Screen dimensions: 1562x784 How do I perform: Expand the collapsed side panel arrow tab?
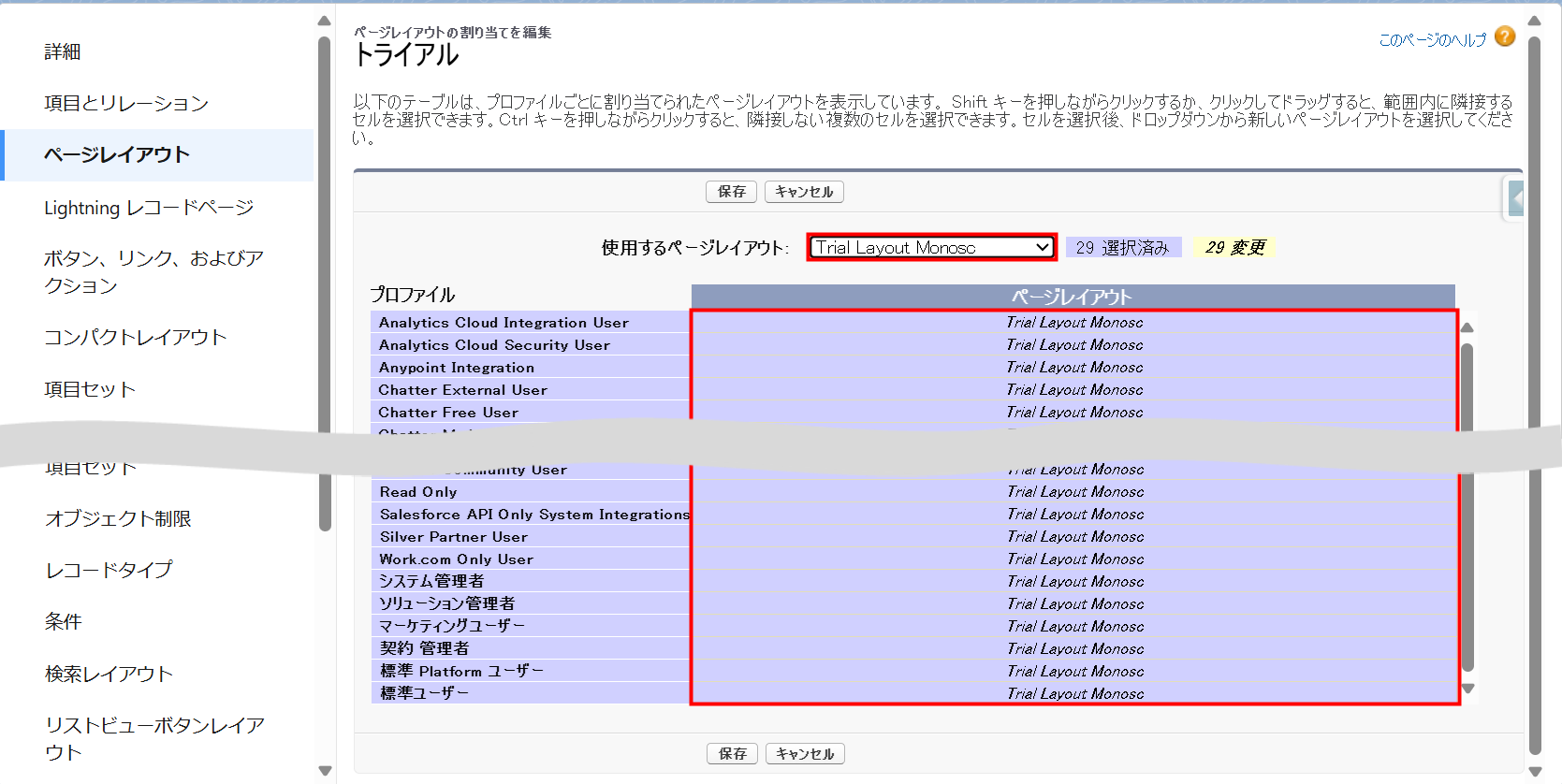[x=1515, y=198]
